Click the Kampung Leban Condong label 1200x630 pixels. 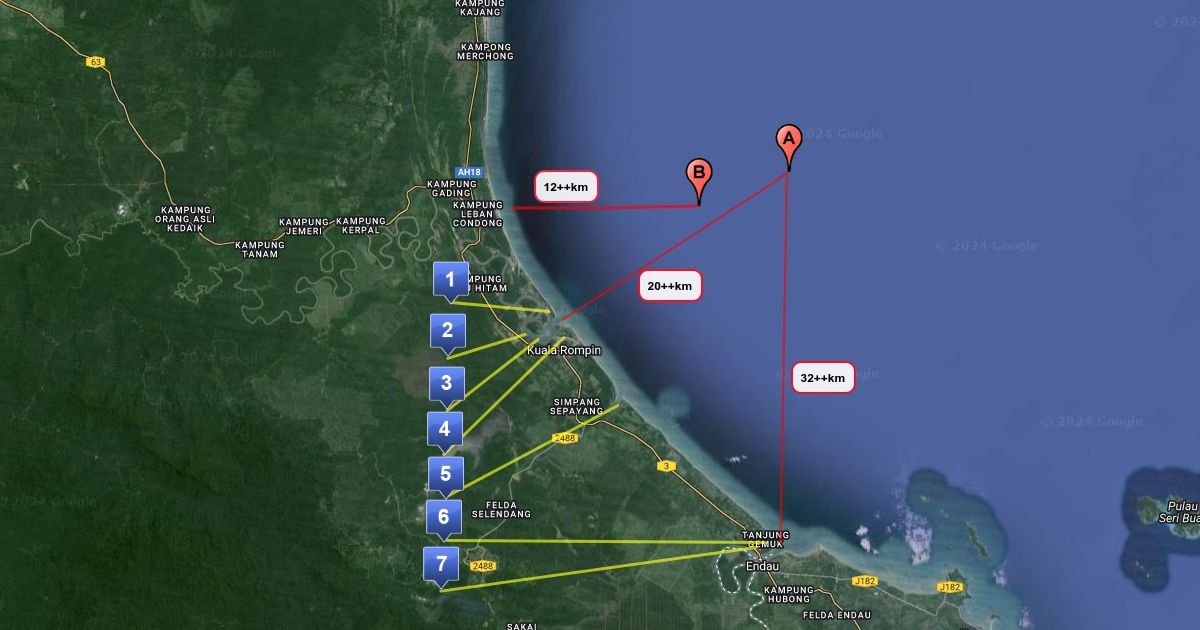pos(478,214)
